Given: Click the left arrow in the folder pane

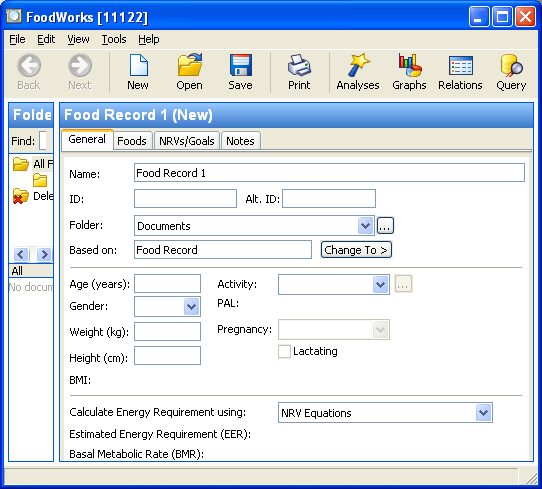Looking at the screenshot, I should click(x=21, y=254).
